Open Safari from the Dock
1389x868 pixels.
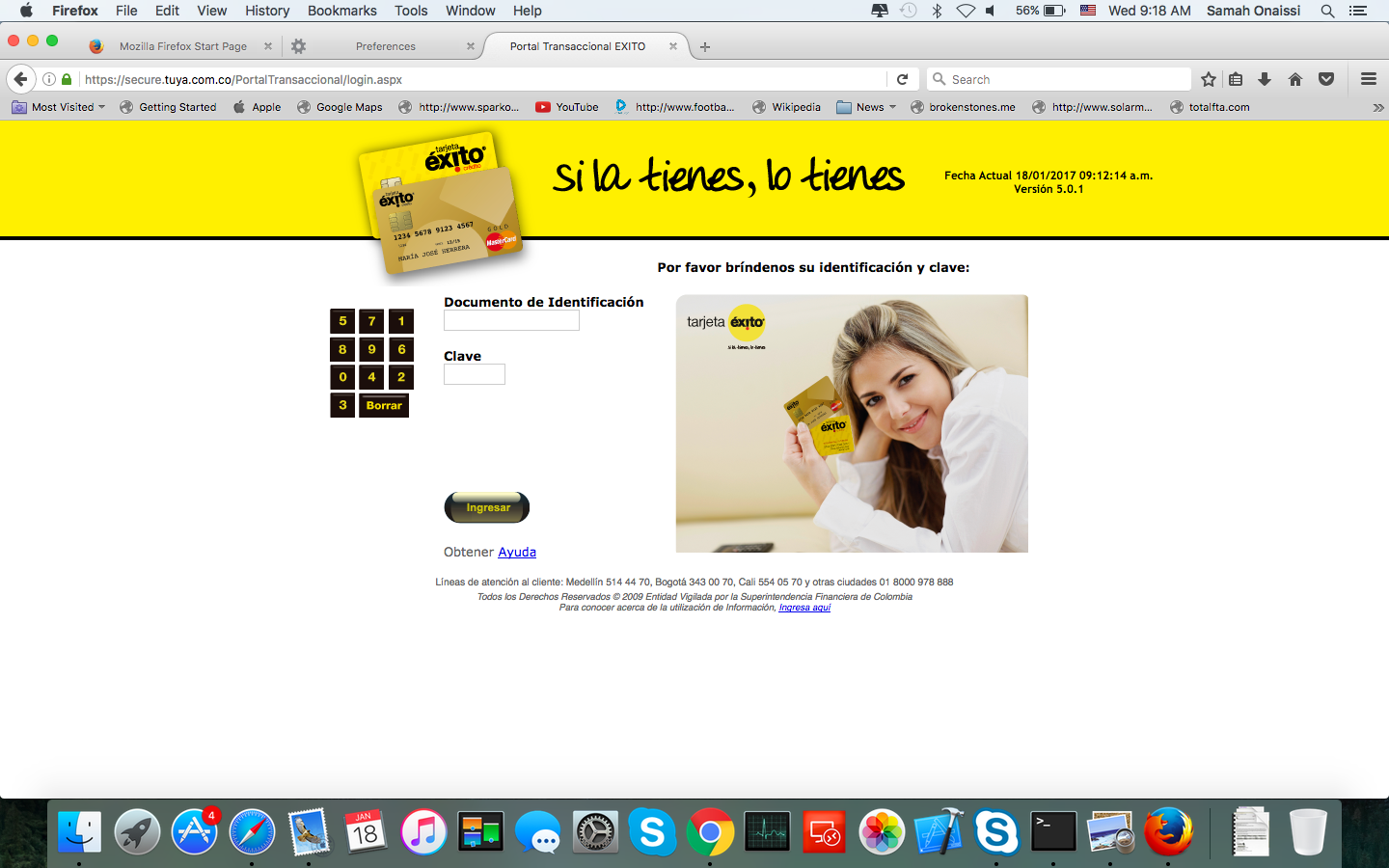coord(252,831)
